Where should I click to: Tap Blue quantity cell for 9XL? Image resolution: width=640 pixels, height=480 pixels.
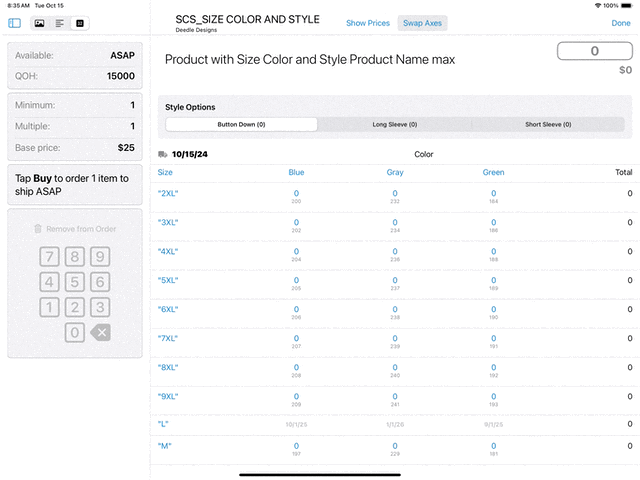[x=296, y=399]
